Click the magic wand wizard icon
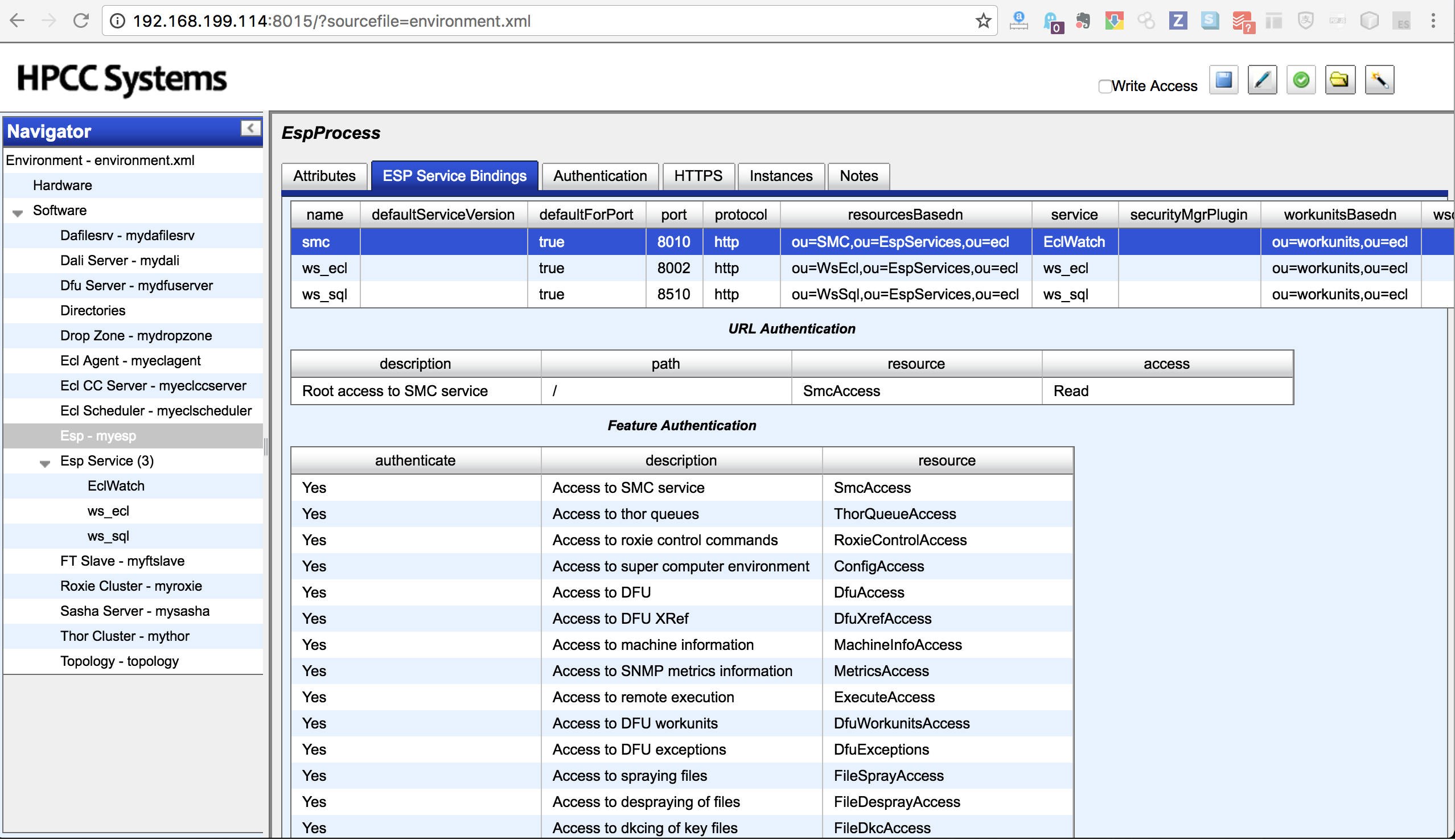The height and width of the screenshot is (840, 1455). [x=1379, y=80]
